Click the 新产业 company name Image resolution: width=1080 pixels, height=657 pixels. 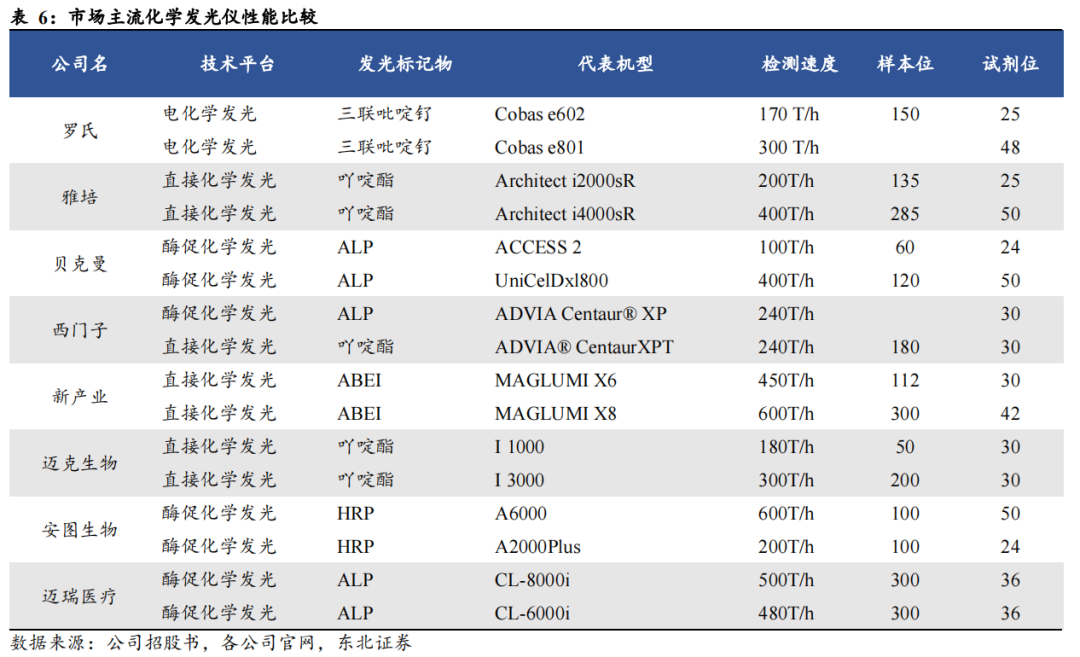pyautogui.click(x=80, y=397)
